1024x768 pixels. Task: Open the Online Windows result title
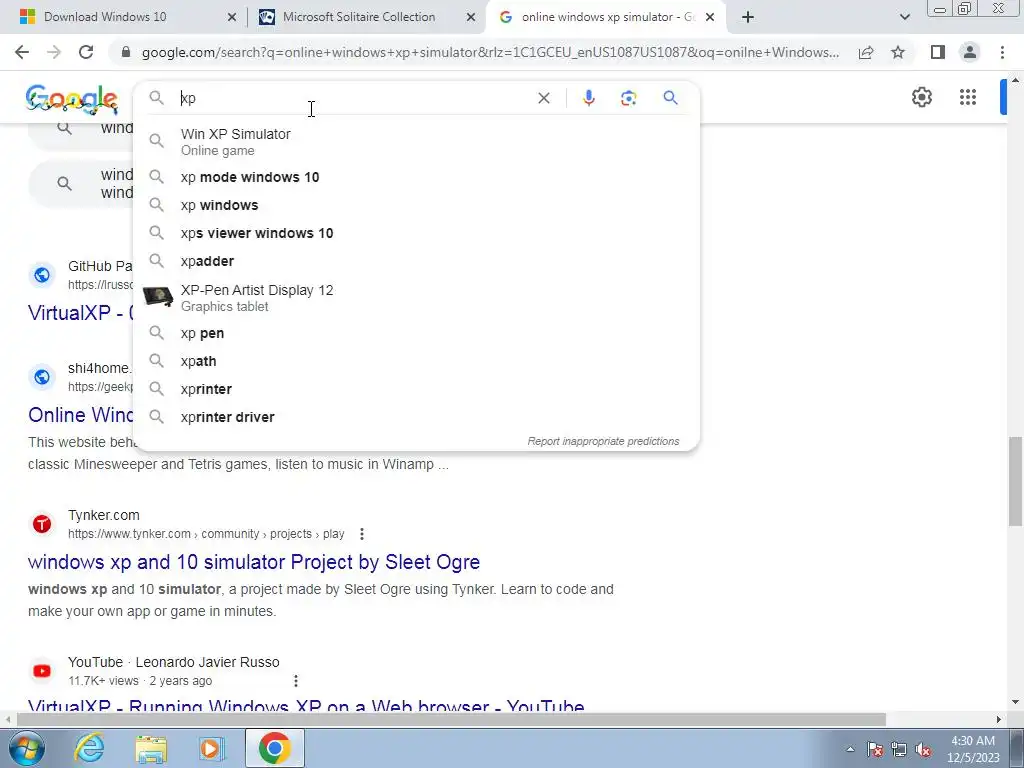(x=80, y=415)
